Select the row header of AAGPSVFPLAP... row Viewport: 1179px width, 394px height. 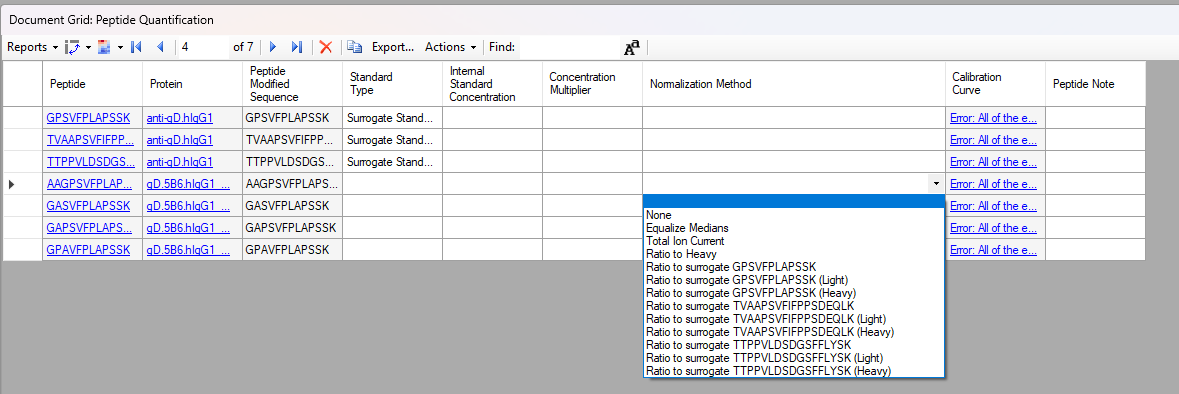click(23, 183)
